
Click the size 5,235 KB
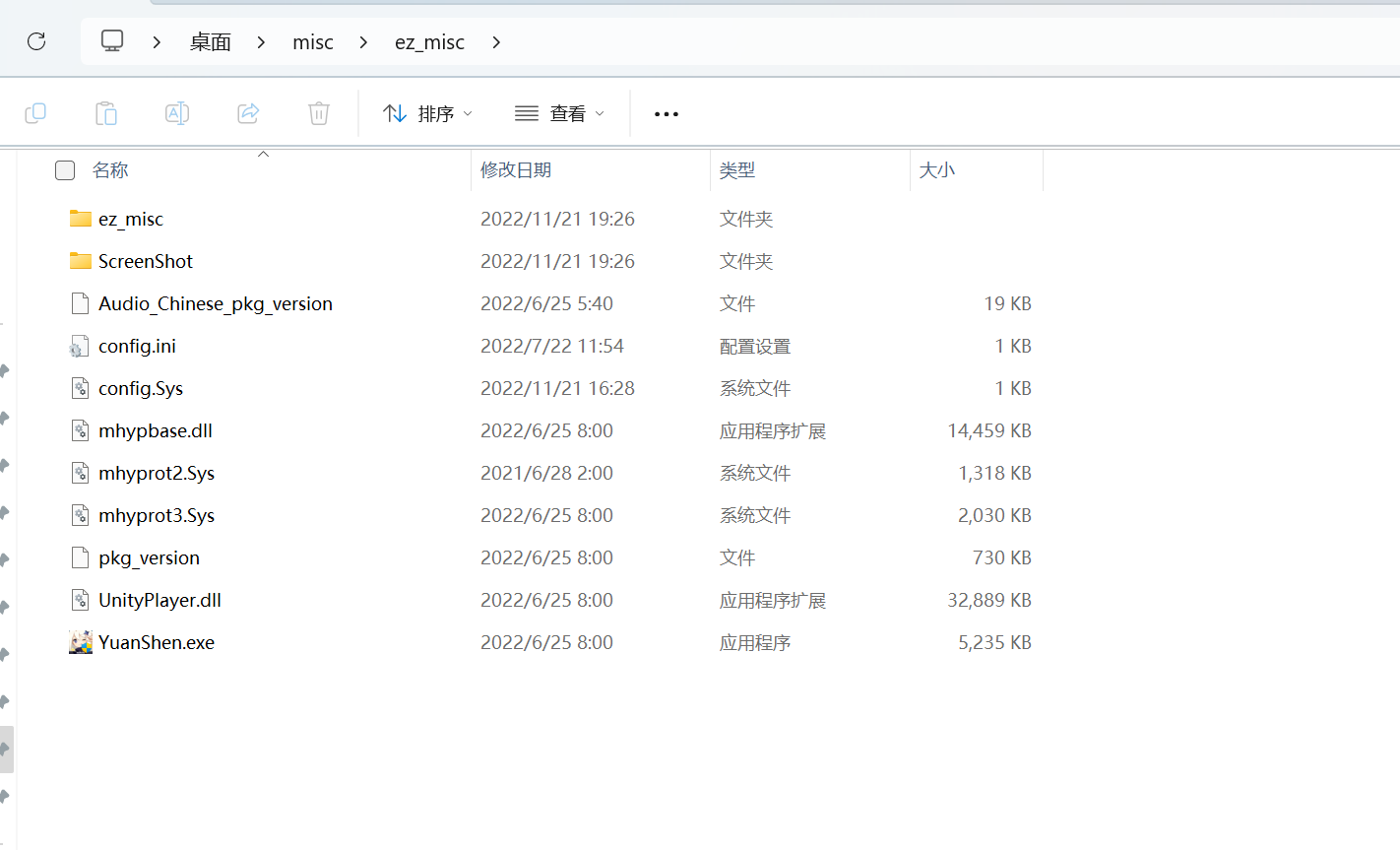(994, 642)
